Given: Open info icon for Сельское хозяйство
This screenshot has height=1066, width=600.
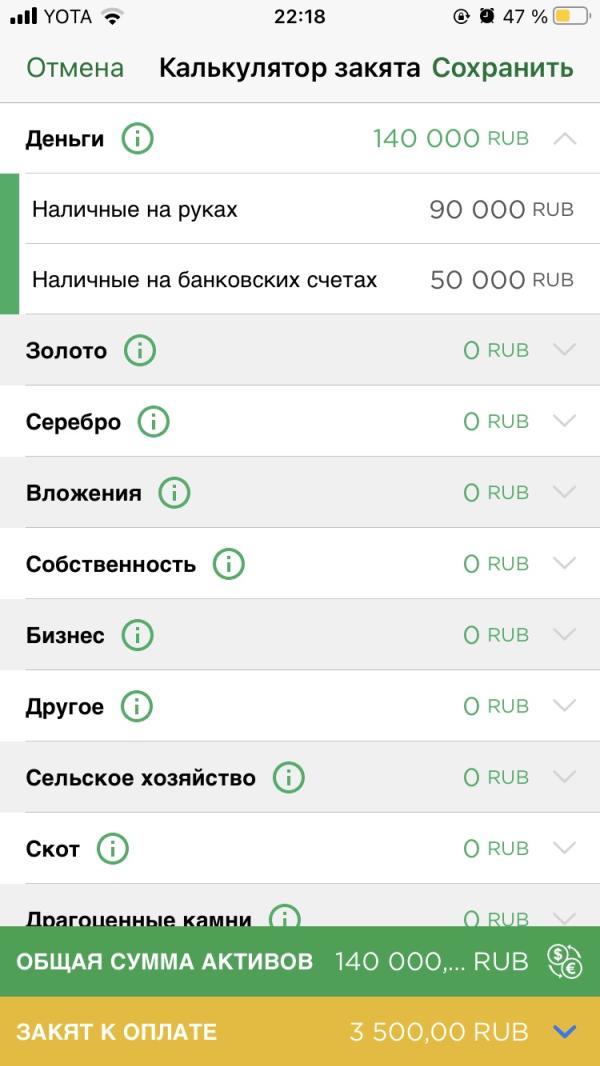Looking at the screenshot, I should point(289,777).
